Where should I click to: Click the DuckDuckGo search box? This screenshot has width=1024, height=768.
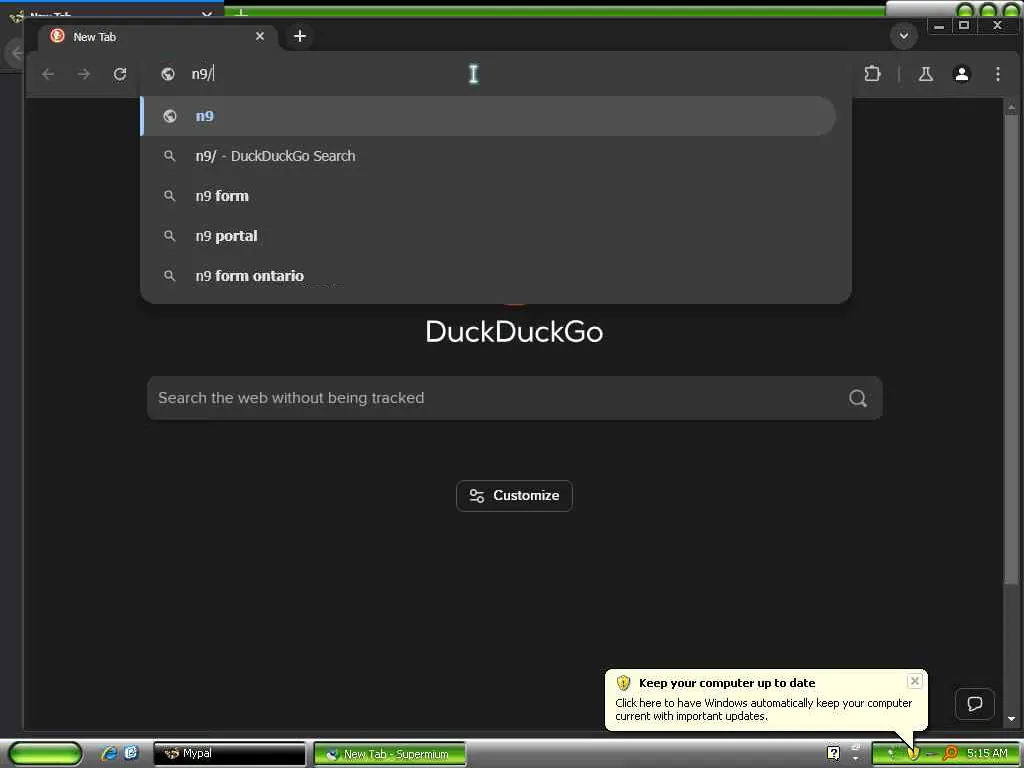tap(515, 398)
